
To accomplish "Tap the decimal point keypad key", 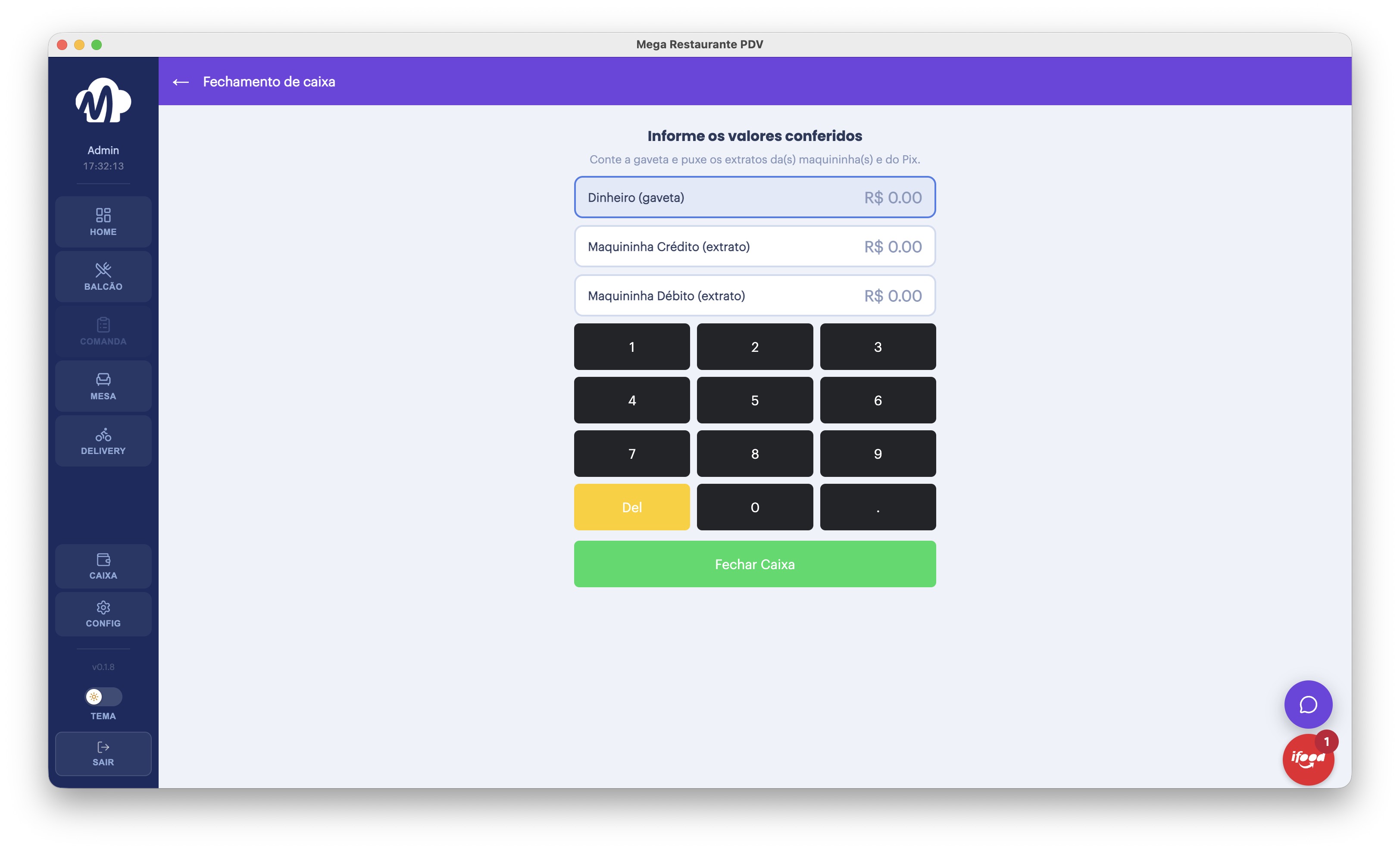I will click(x=878, y=507).
